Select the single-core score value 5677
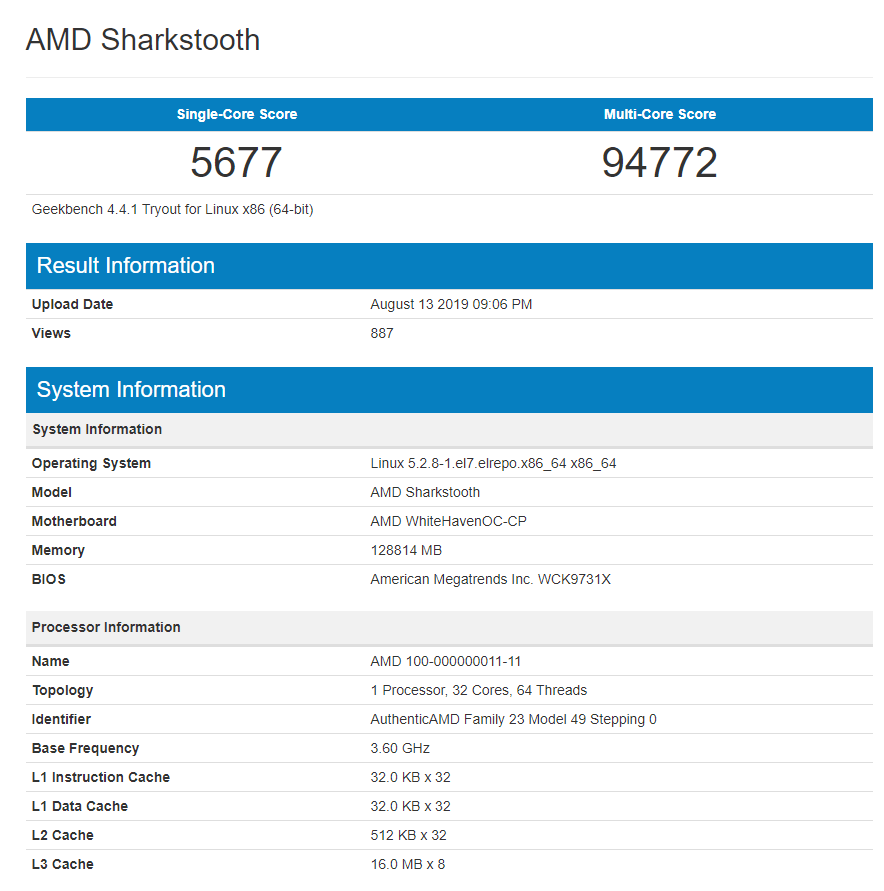The width and height of the screenshot is (884, 891). (237, 162)
